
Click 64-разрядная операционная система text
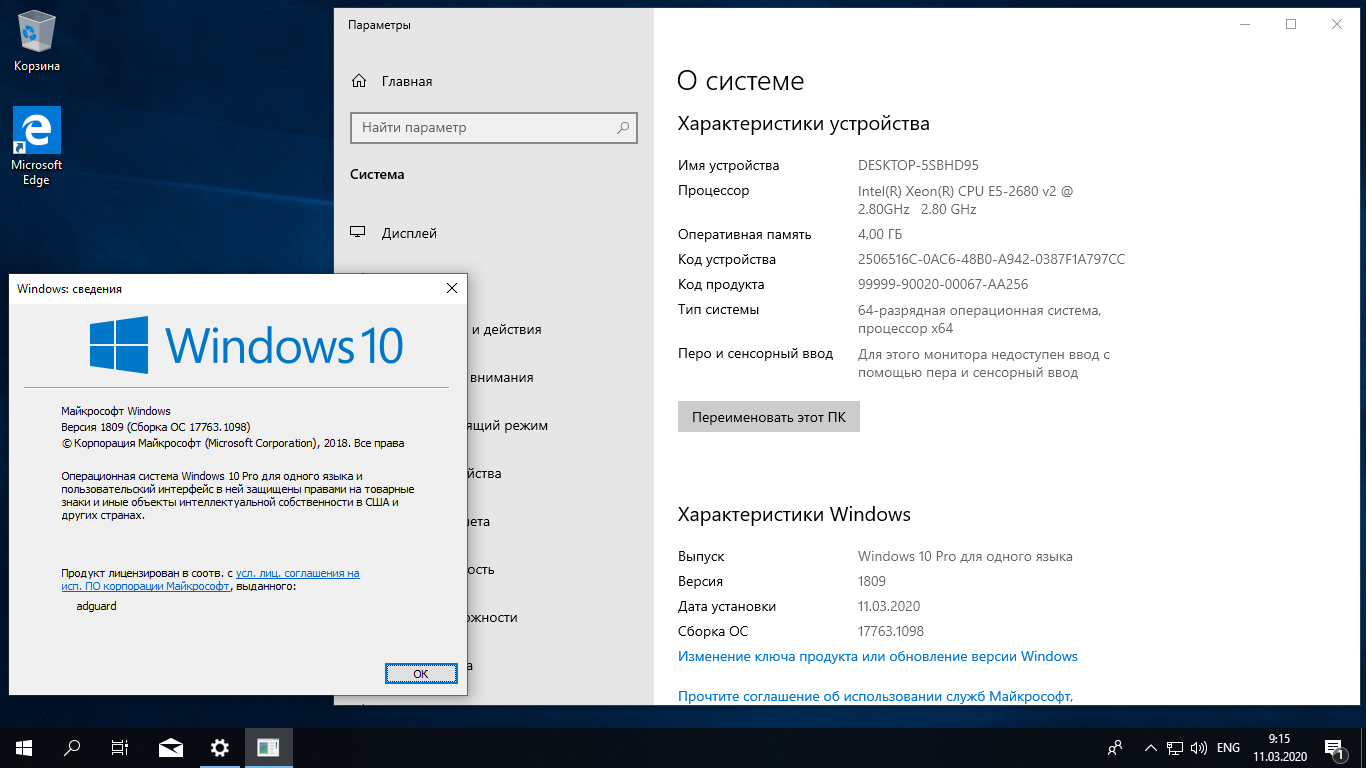point(979,319)
